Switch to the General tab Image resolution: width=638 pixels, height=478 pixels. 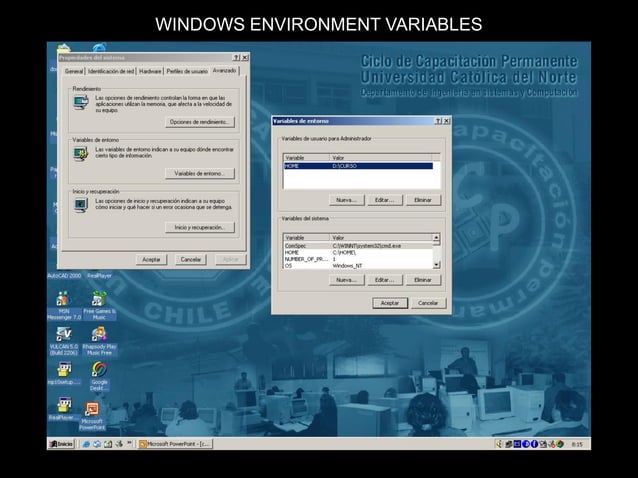(x=74, y=71)
